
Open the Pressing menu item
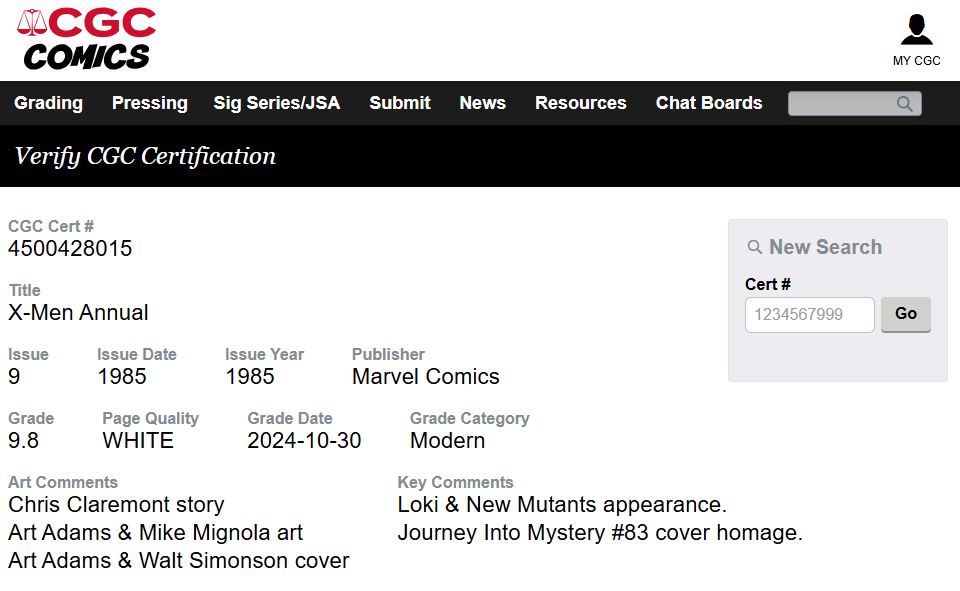point(149,103)
